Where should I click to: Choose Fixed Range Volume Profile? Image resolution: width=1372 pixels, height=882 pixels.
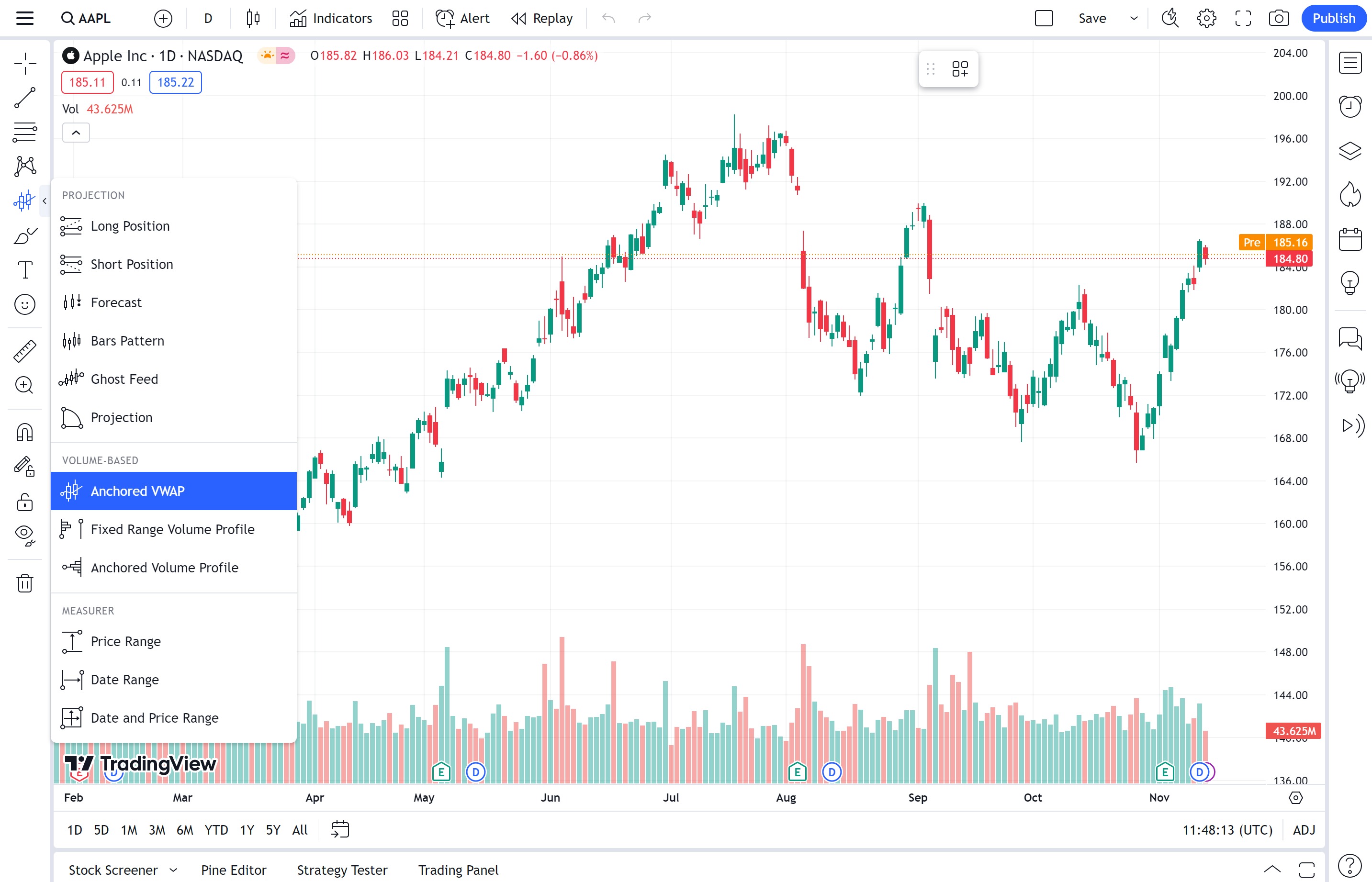172,529
